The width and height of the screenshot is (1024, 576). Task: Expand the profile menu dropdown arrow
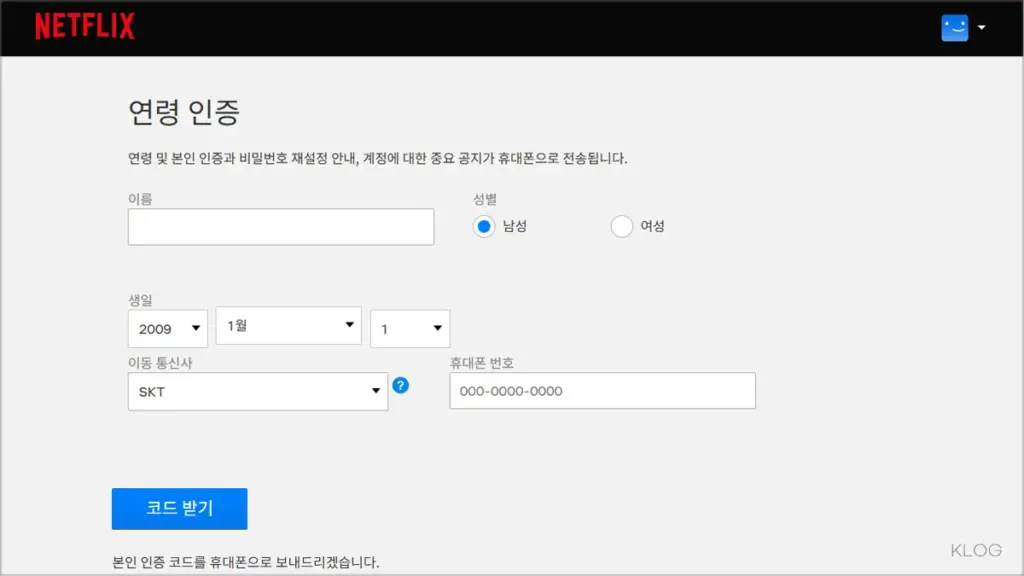point(981,27)
